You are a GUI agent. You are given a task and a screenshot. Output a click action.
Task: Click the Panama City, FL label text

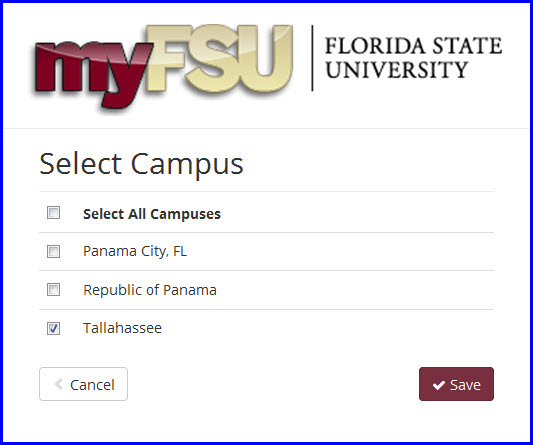point(135,252)
